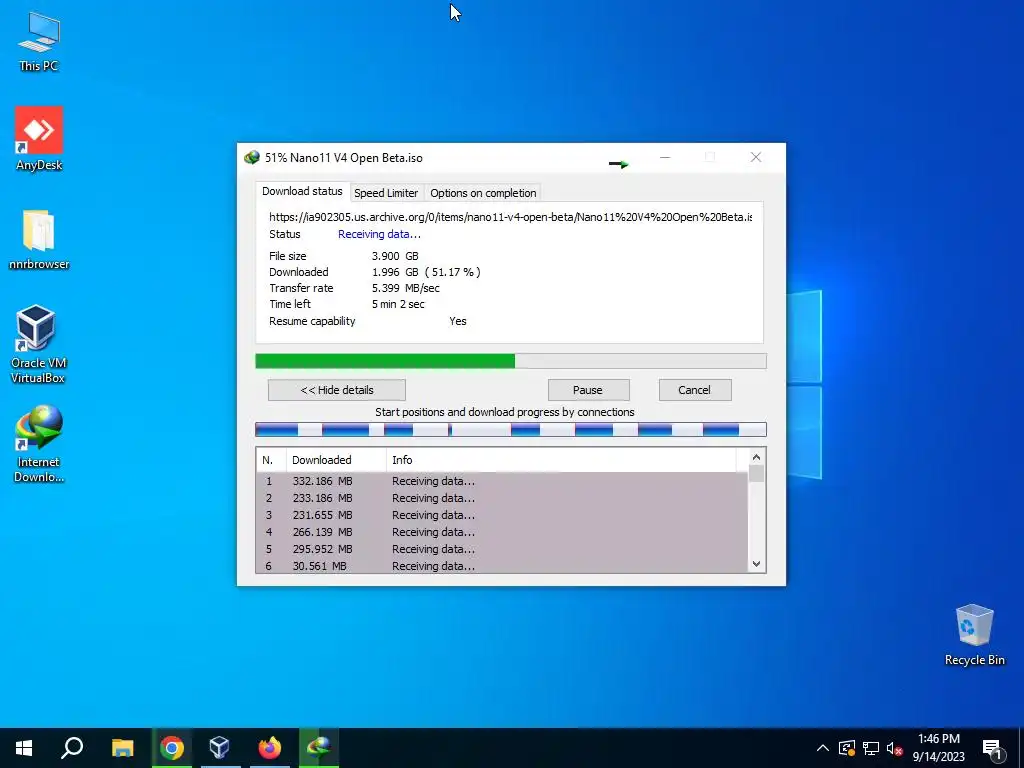This screenshot has width=1024, height=768.
Task: Select connection 6 row with 30.561 MB
Action: tap(502, 566)
